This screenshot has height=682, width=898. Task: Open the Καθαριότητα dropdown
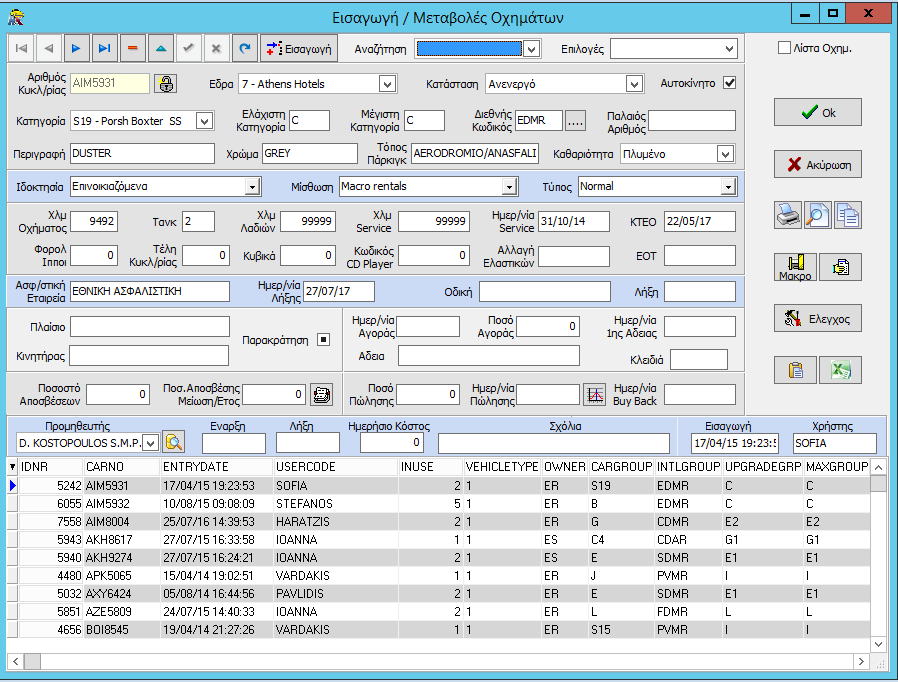[726, 154]
